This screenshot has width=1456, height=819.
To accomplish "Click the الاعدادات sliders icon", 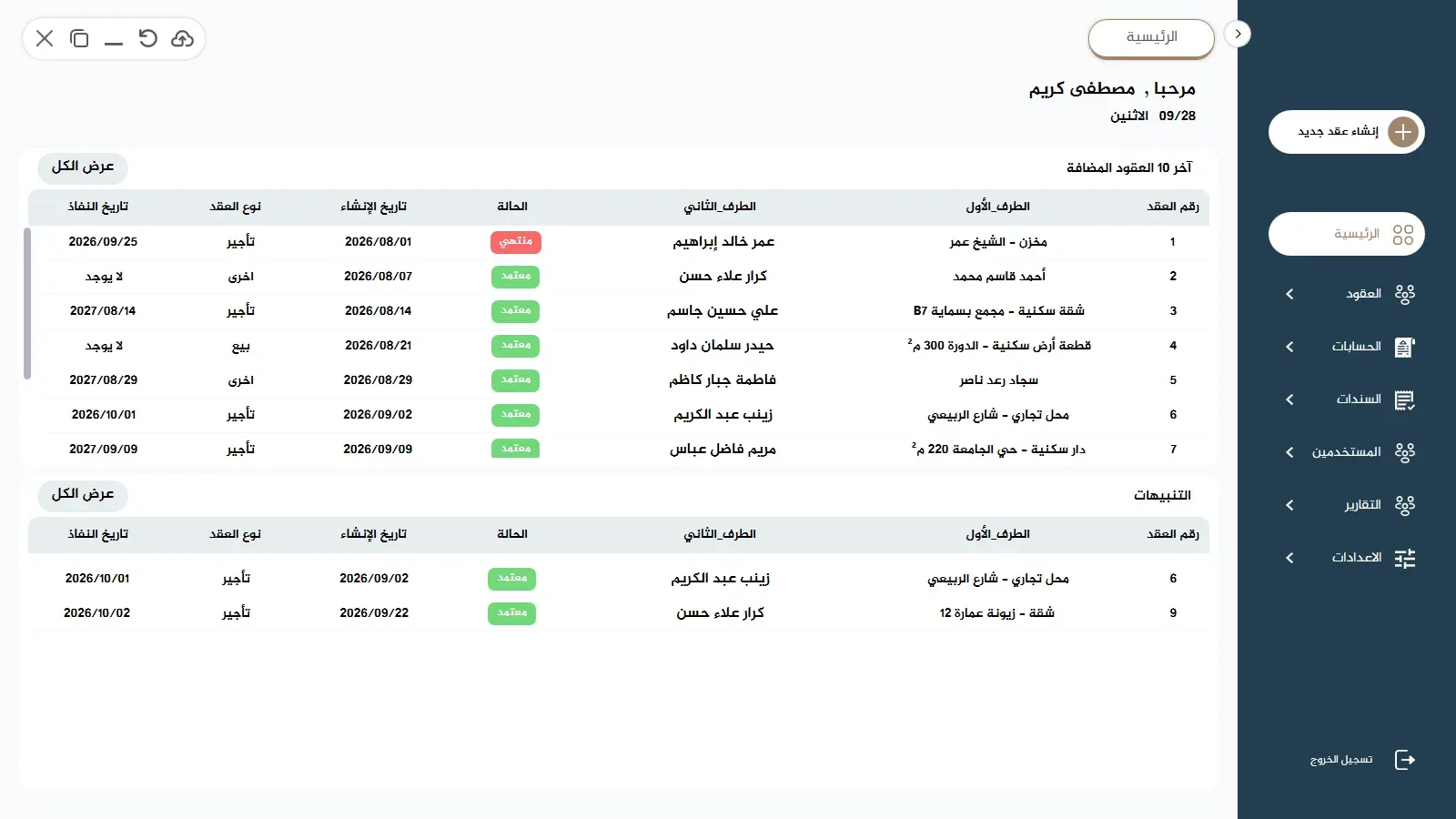I will (1404, 558).
